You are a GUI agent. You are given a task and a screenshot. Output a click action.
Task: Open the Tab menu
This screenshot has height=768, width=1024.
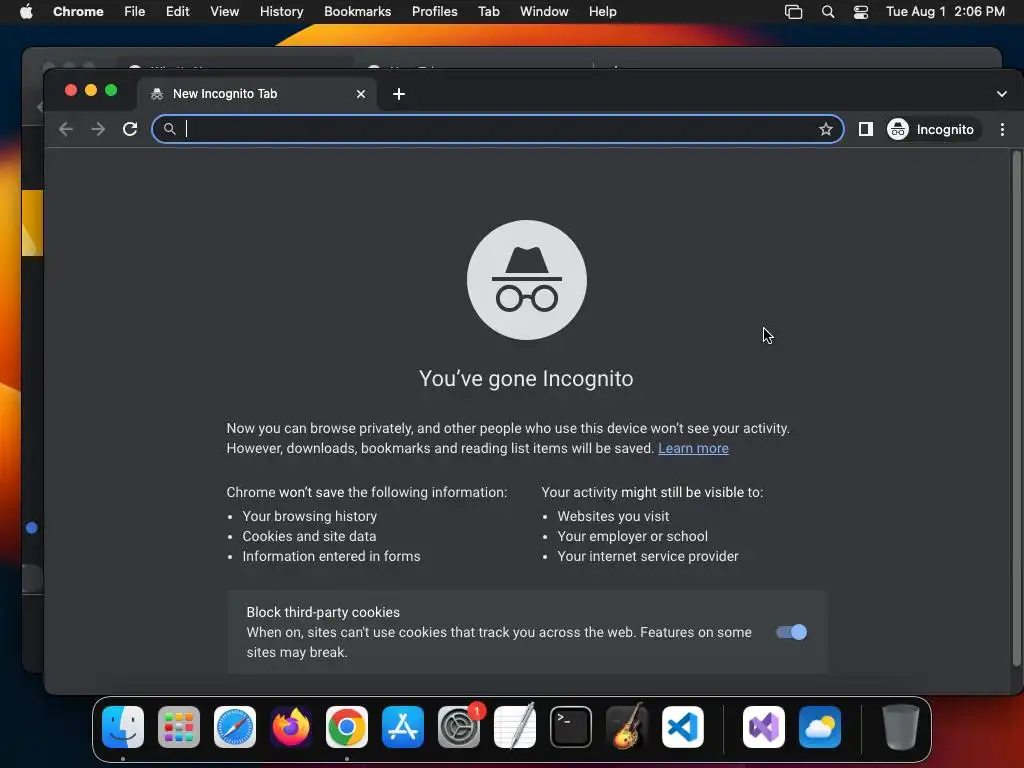click(x=488, y=12)
